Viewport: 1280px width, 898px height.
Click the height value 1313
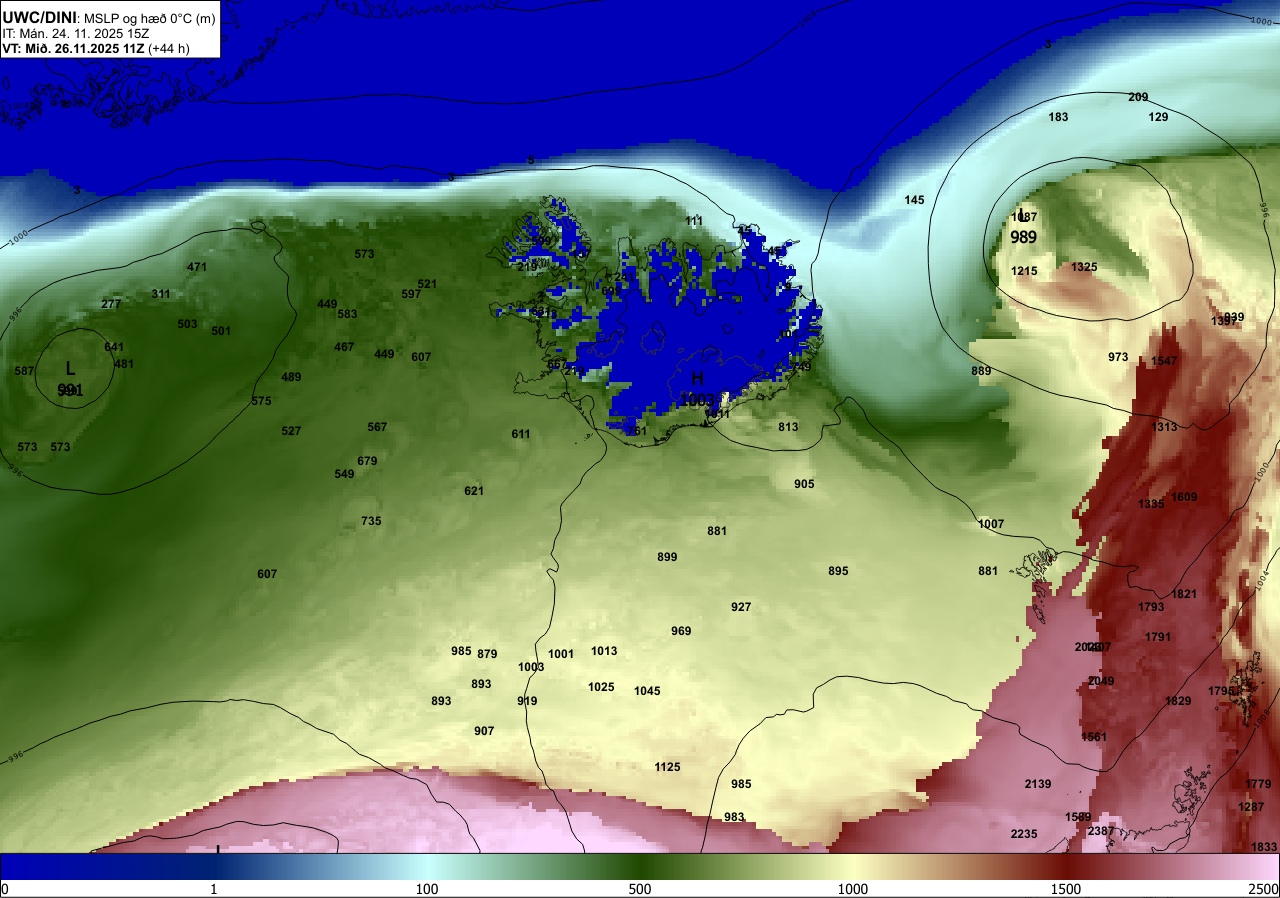click(1164, 427)
